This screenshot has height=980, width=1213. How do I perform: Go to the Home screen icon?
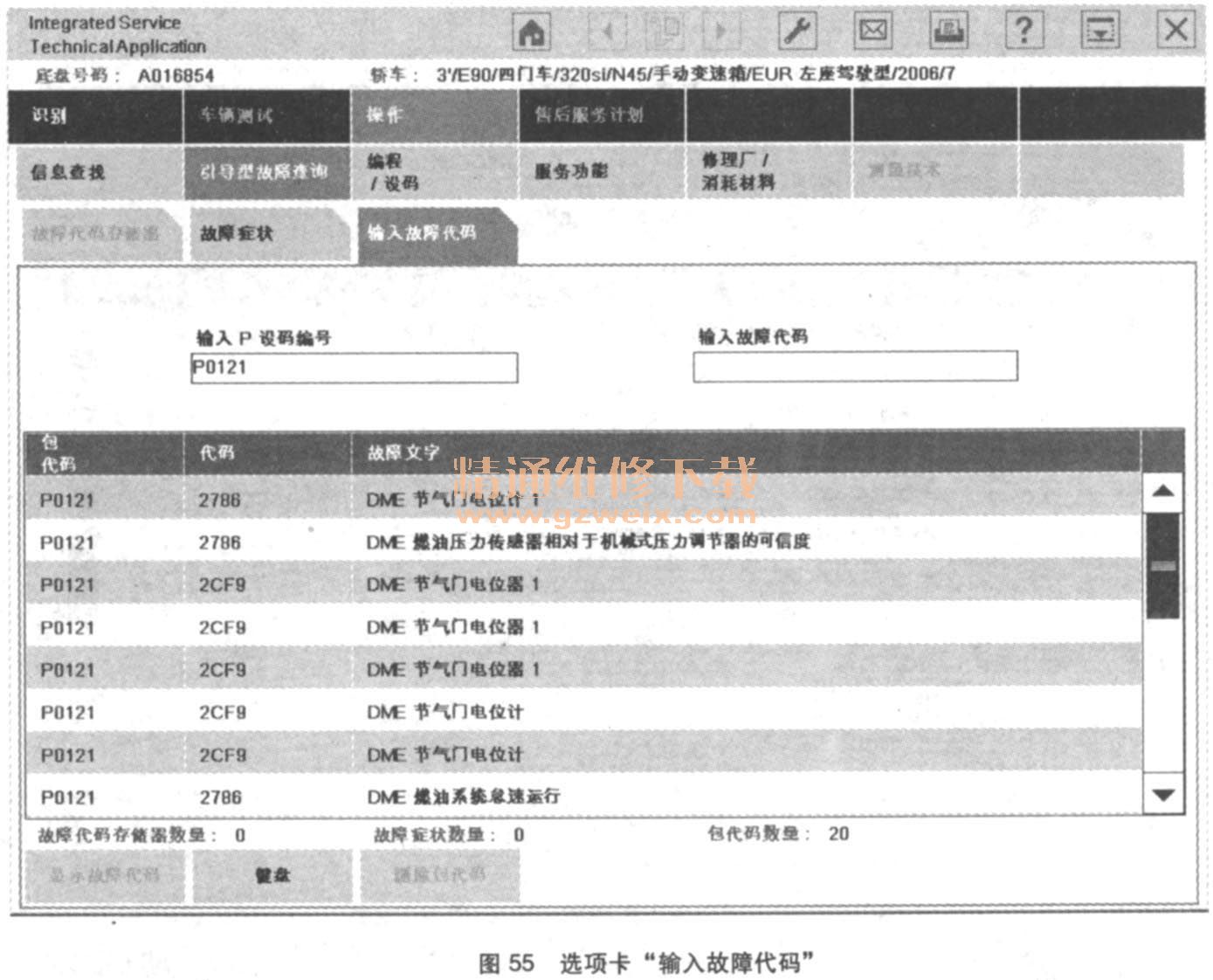coord(532,31)
